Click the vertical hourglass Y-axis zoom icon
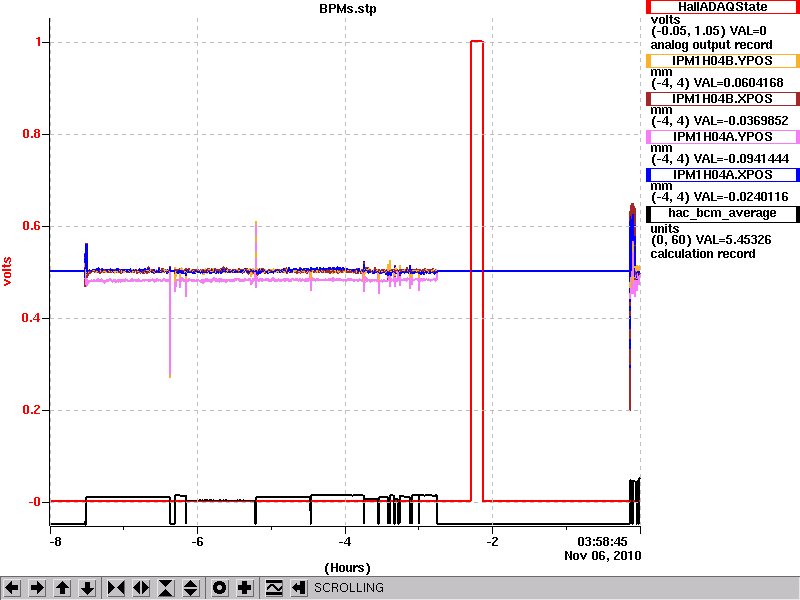 [166, 588]
